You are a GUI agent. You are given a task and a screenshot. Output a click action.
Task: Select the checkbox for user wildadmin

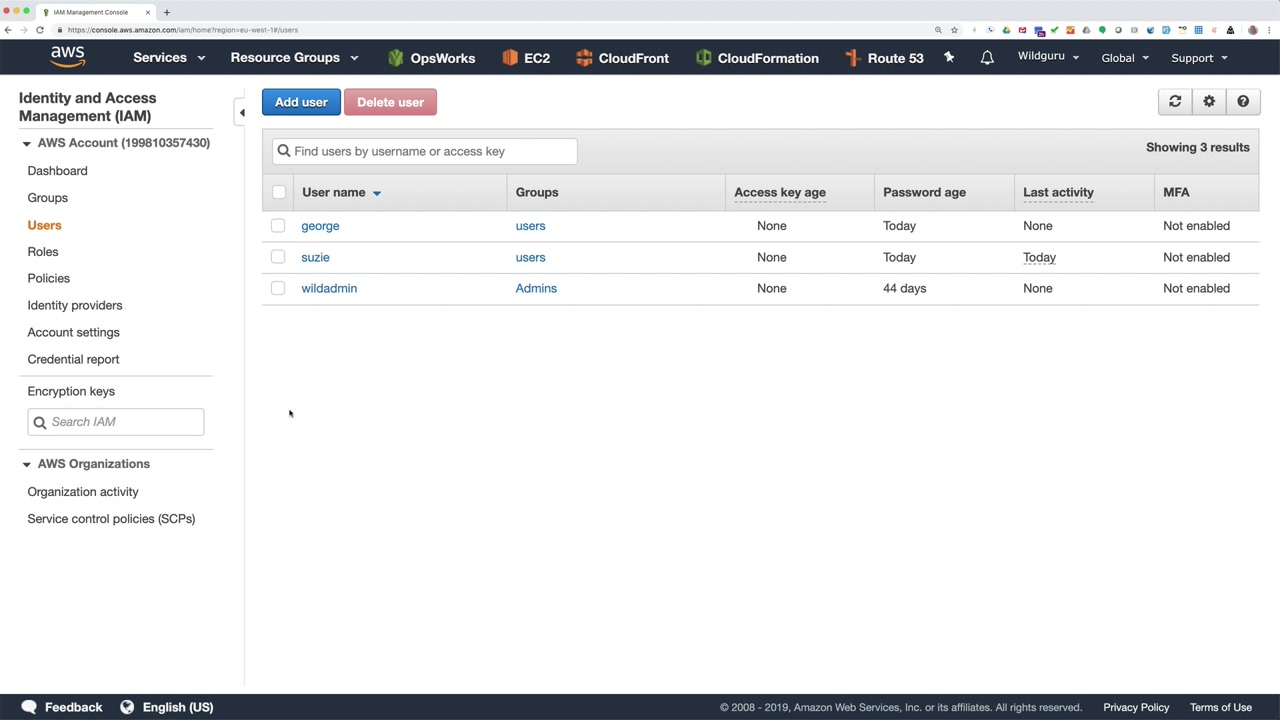click(278, 288)
